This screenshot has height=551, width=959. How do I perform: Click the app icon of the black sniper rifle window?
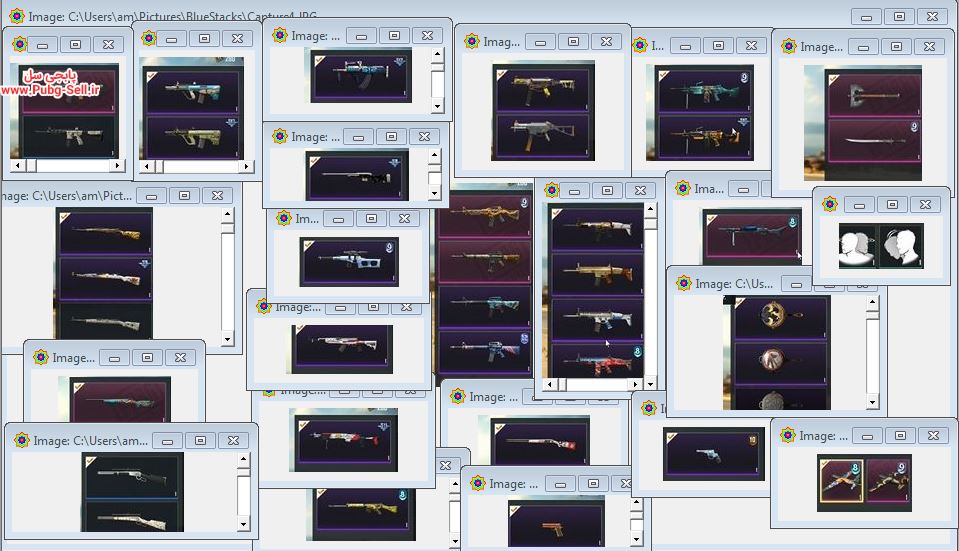tap(280, 136)
